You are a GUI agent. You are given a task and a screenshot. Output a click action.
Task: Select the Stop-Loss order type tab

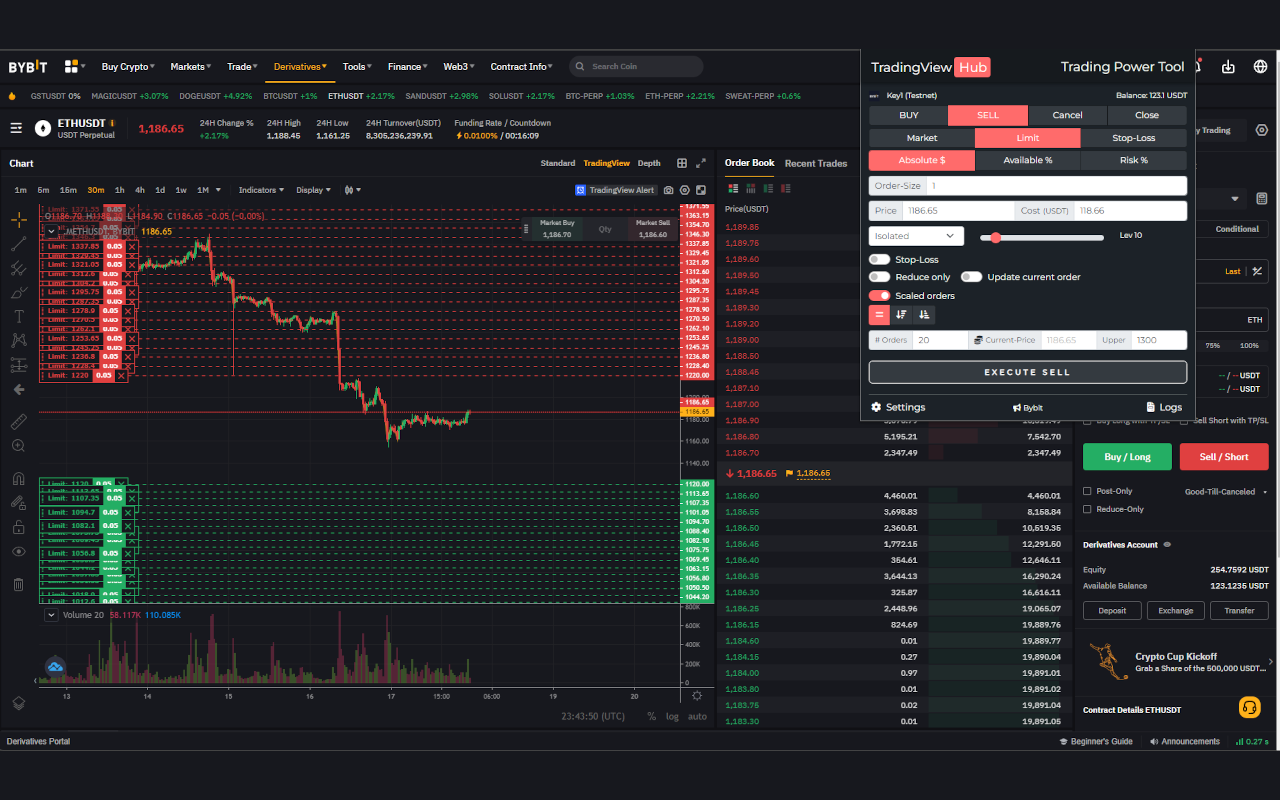point(1134,138)
